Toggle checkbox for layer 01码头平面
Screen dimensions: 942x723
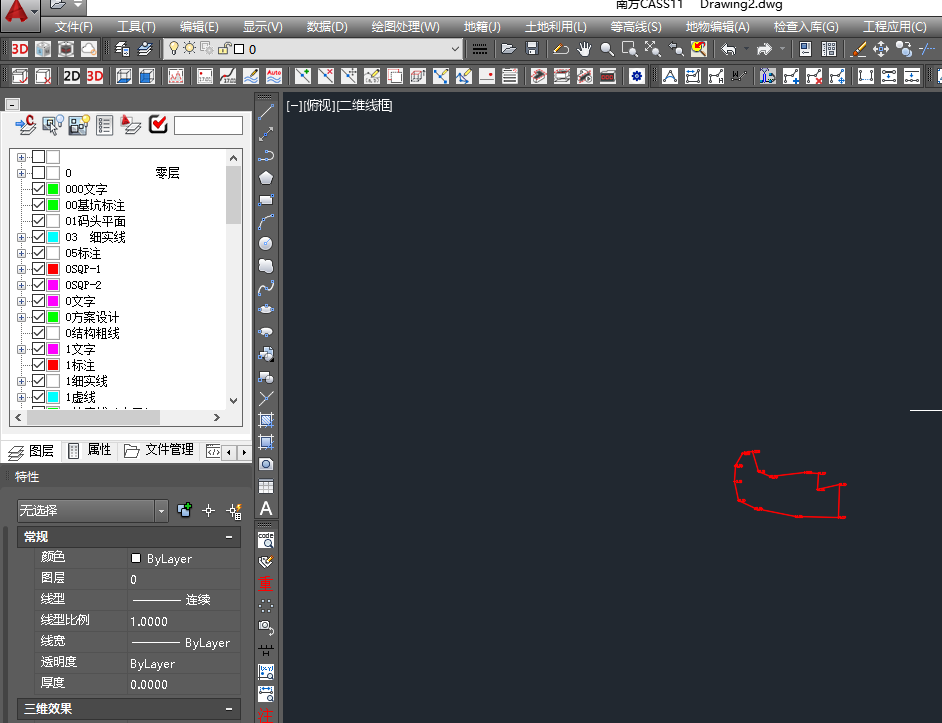(x=38, y=221)
